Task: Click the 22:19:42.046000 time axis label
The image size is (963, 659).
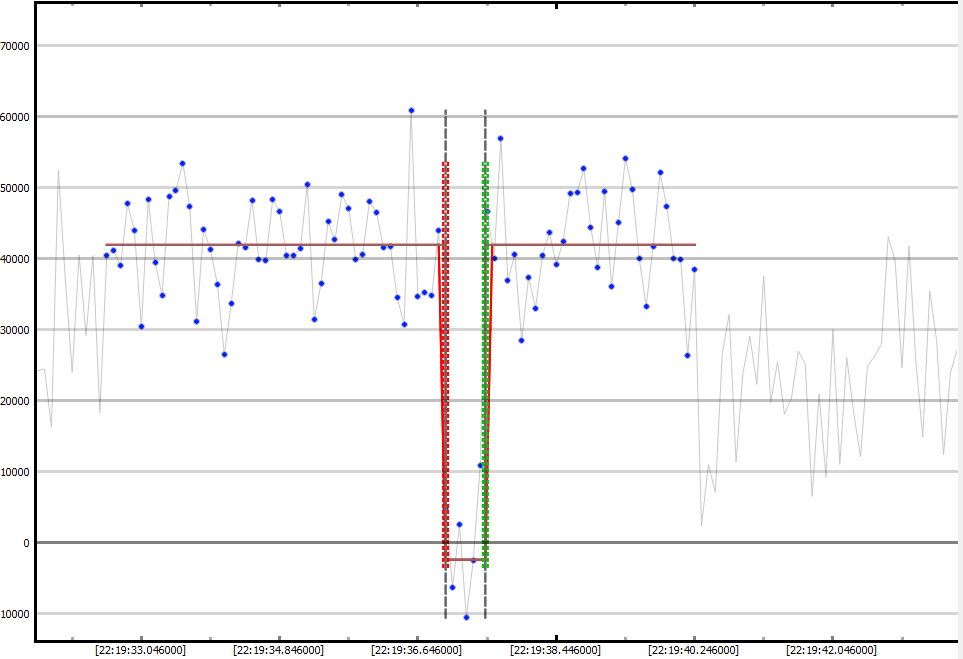Action: tap(832, 650)
